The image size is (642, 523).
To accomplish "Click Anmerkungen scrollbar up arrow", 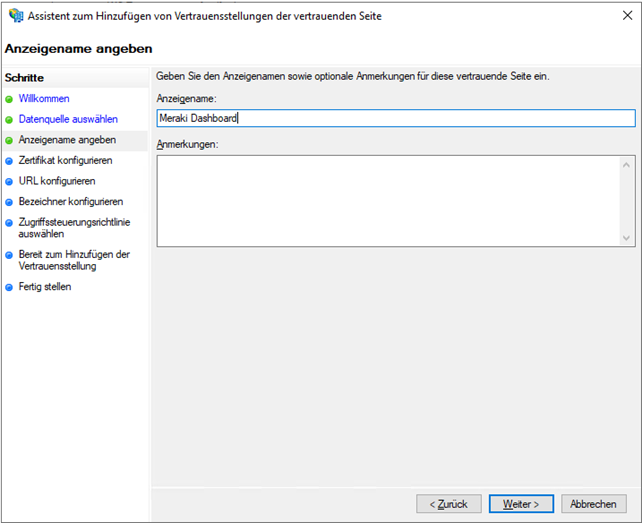I will [x=626, y=165].
